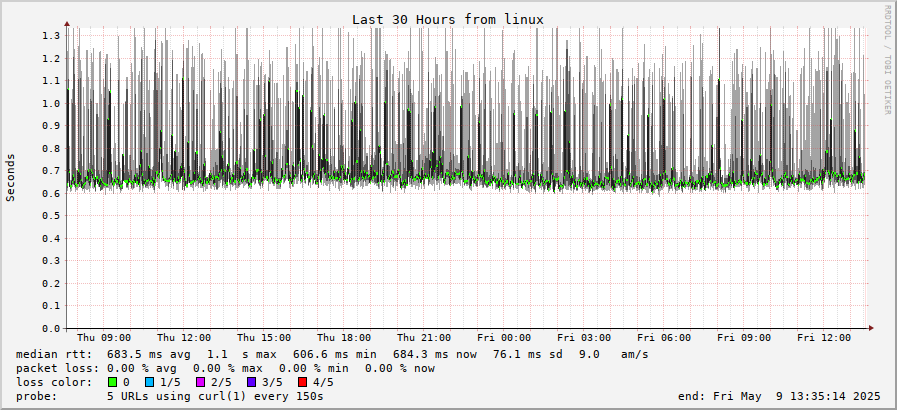
Task: Click the graph title "Last 30 Hours from linux"
Action: click(448, 19)
